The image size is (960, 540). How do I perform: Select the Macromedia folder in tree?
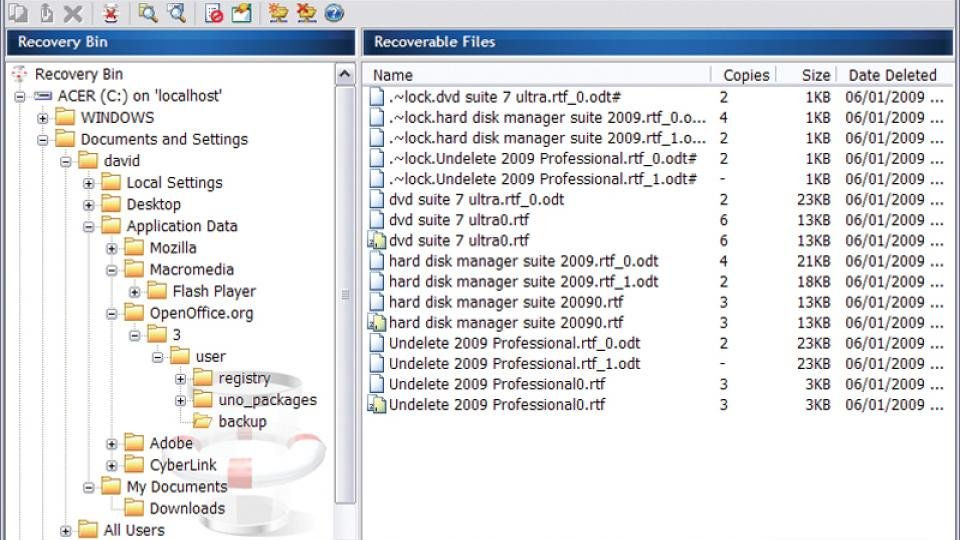(x=192, y=269)
